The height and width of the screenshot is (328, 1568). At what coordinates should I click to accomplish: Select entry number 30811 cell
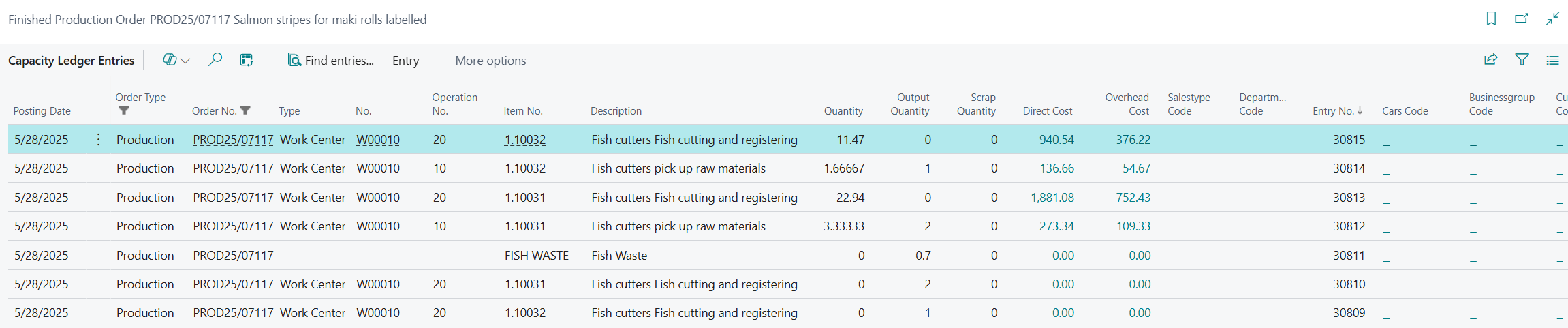(1349, 255)
